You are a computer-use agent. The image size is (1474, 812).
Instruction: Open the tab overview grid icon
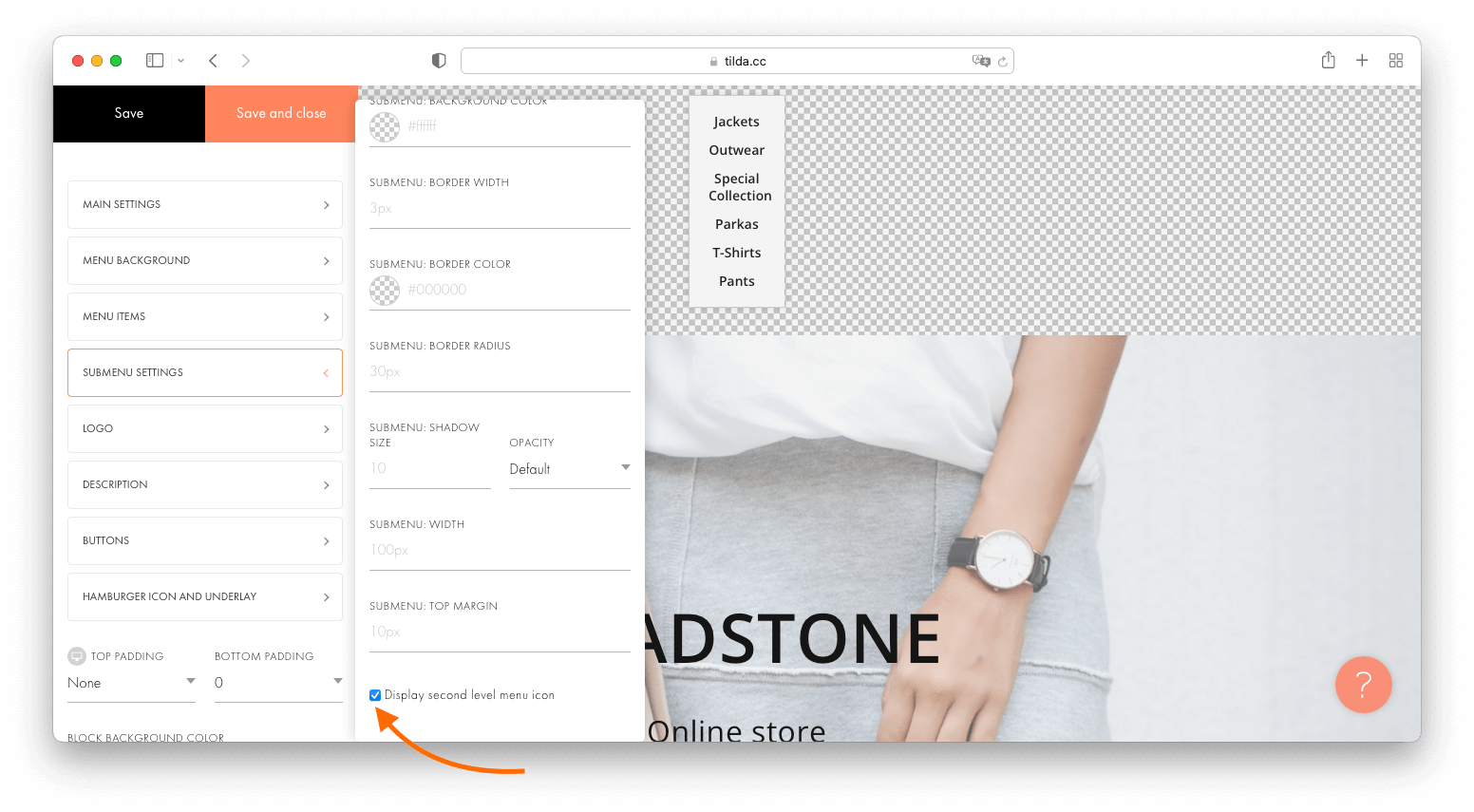[1395, 60]
